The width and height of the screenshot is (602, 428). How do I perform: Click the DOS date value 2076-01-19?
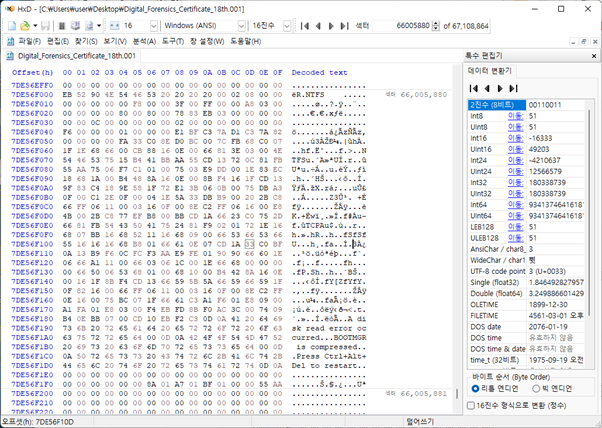[547, 327]
